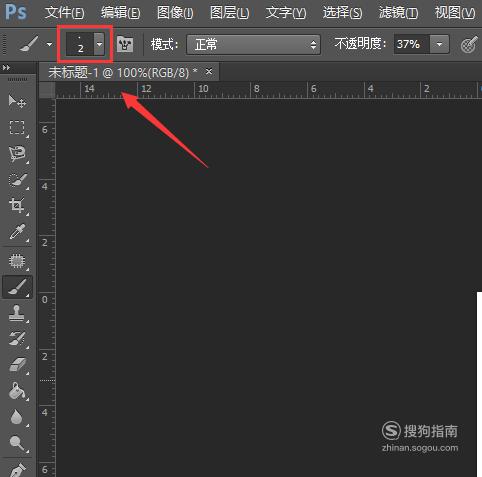
Task: Select the Dodge tool
Action: (x=17, y=443)
